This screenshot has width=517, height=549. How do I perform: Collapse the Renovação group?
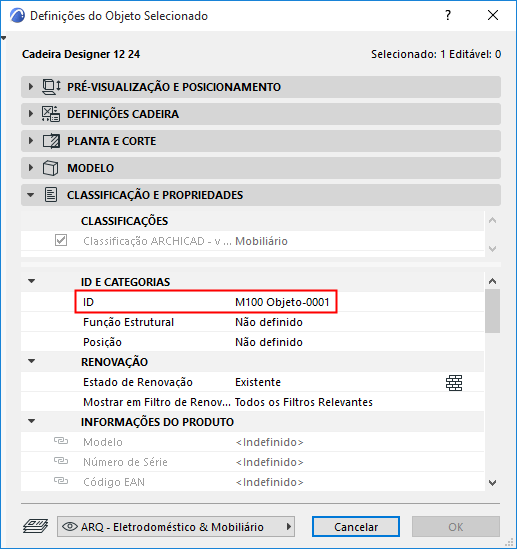32,361
